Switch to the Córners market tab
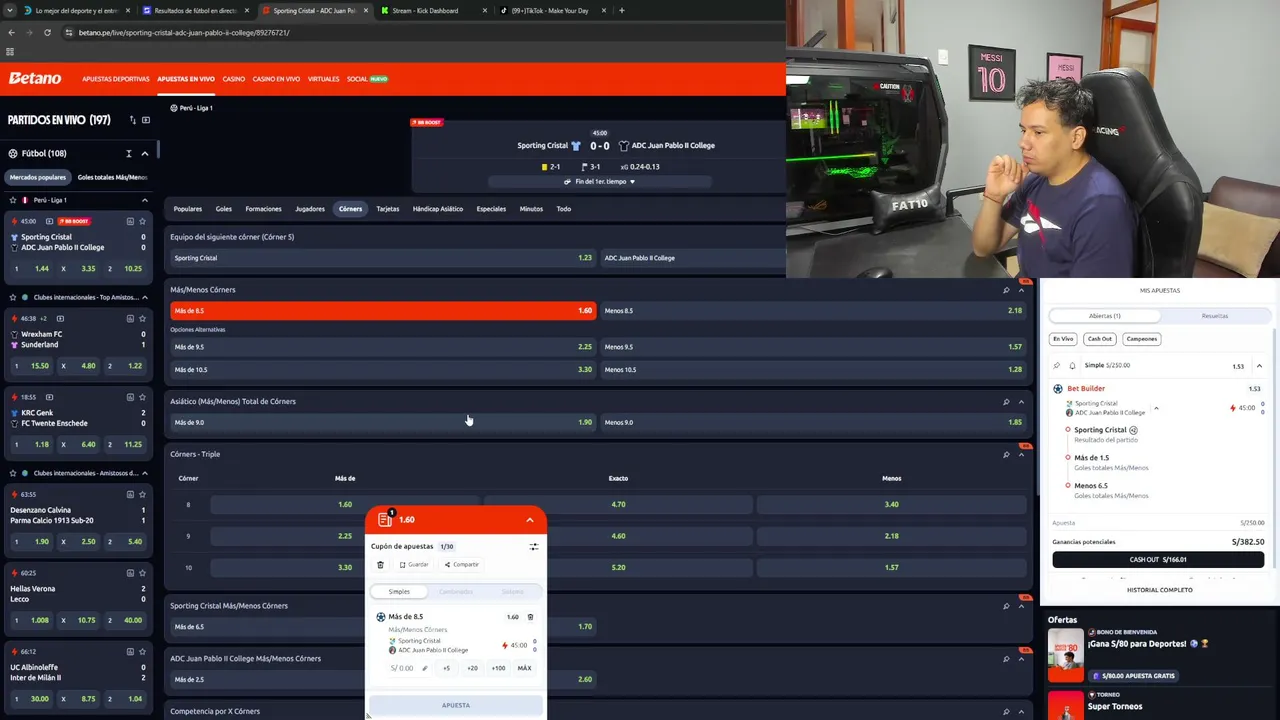This screenshot has height=720, width=1280. tap(350, 209)
